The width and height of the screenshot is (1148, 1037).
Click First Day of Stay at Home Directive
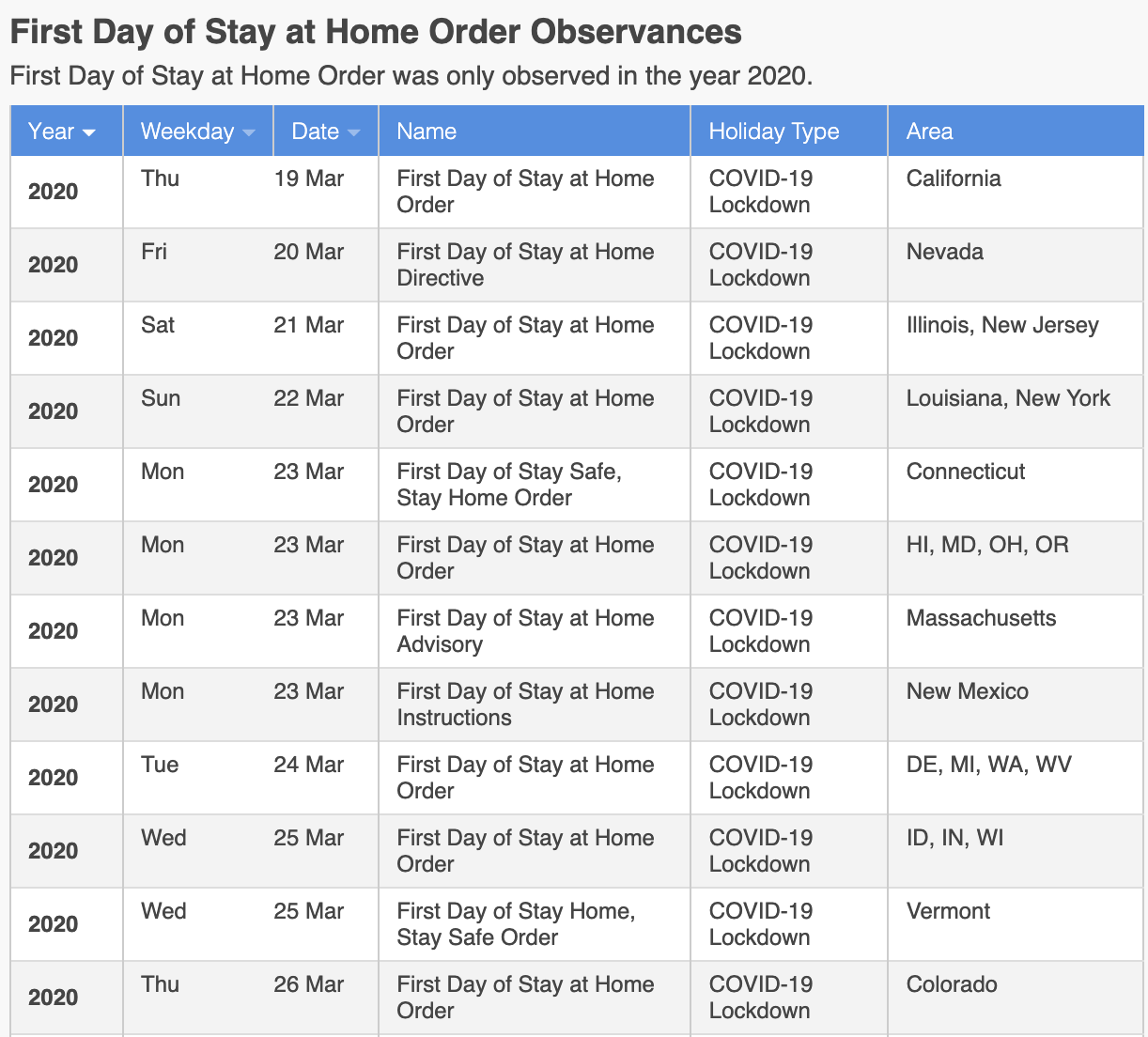(525, 265)
